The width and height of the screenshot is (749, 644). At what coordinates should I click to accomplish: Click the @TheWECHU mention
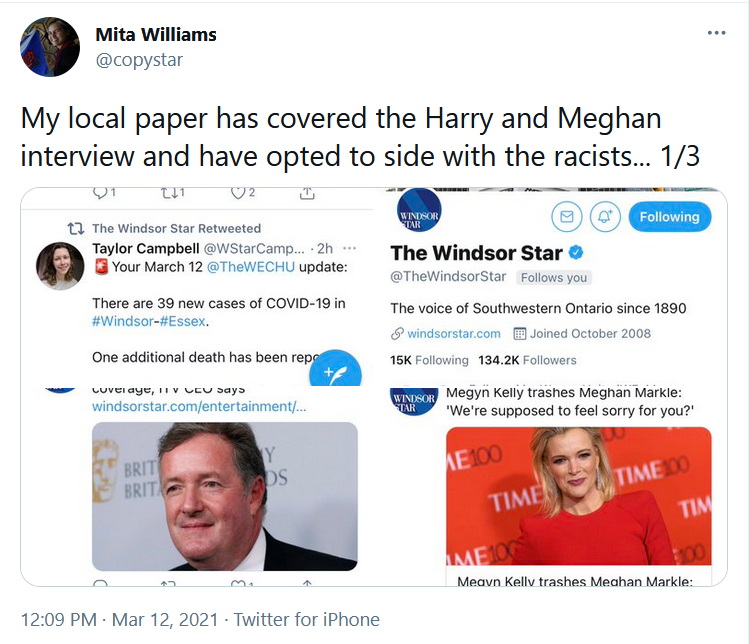[x=251, y=267]
